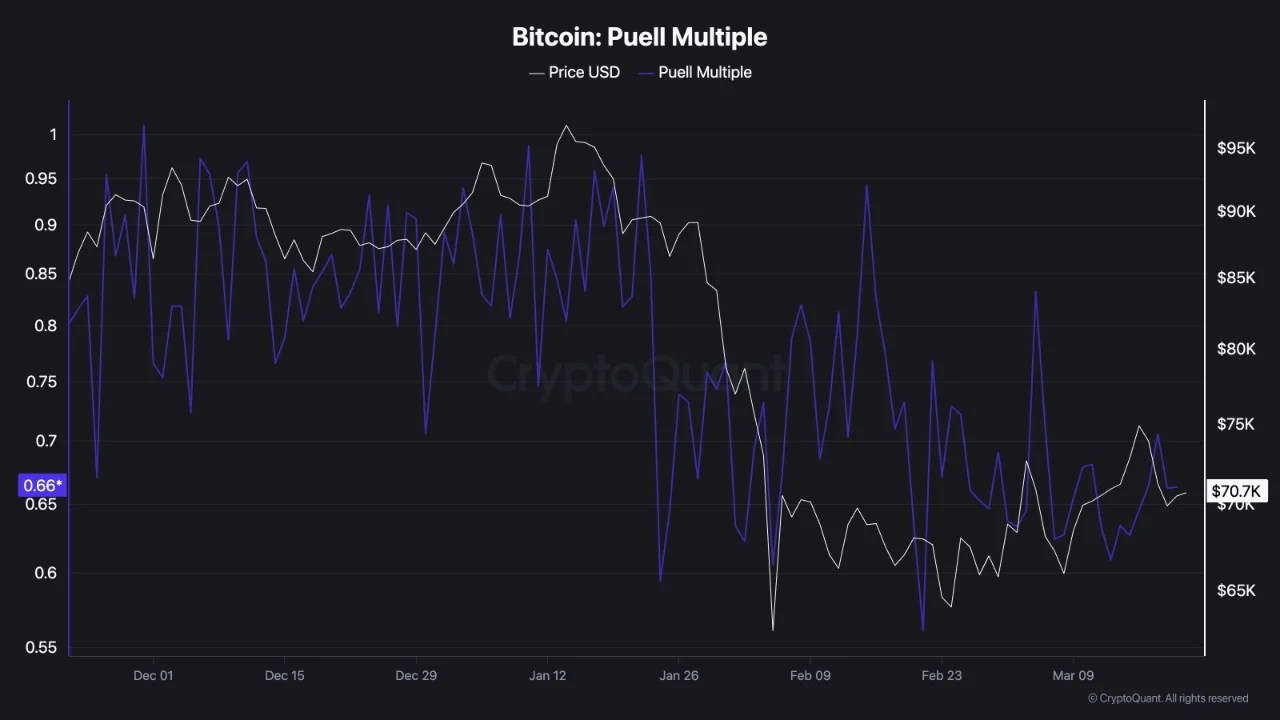This screenshot has height=720, width=1280.
Task: Click the chart title Bitcoin: Puell Multiple
Action: tap(639, 37)
